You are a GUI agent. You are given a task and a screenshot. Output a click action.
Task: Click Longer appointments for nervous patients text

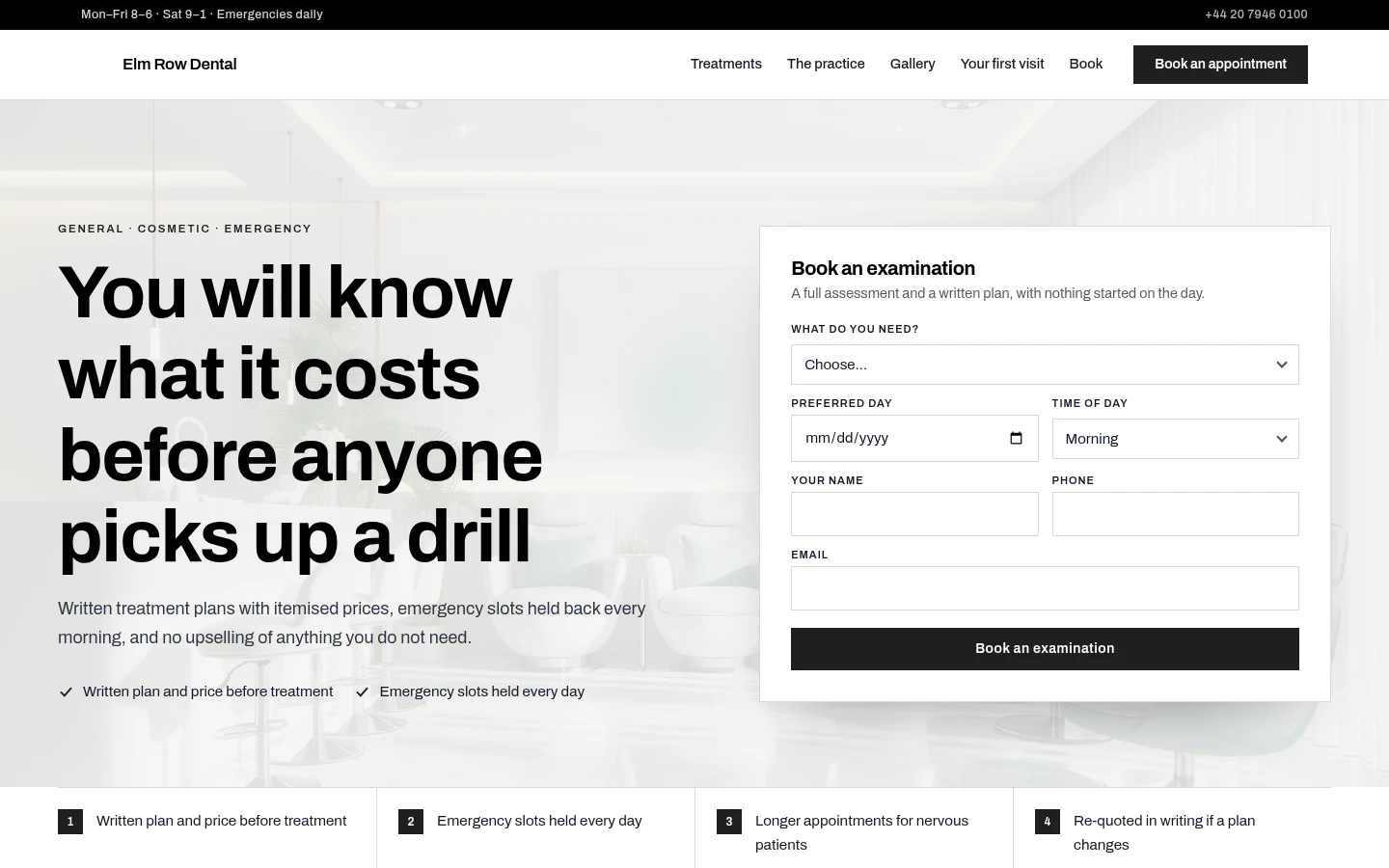(861, 833)
